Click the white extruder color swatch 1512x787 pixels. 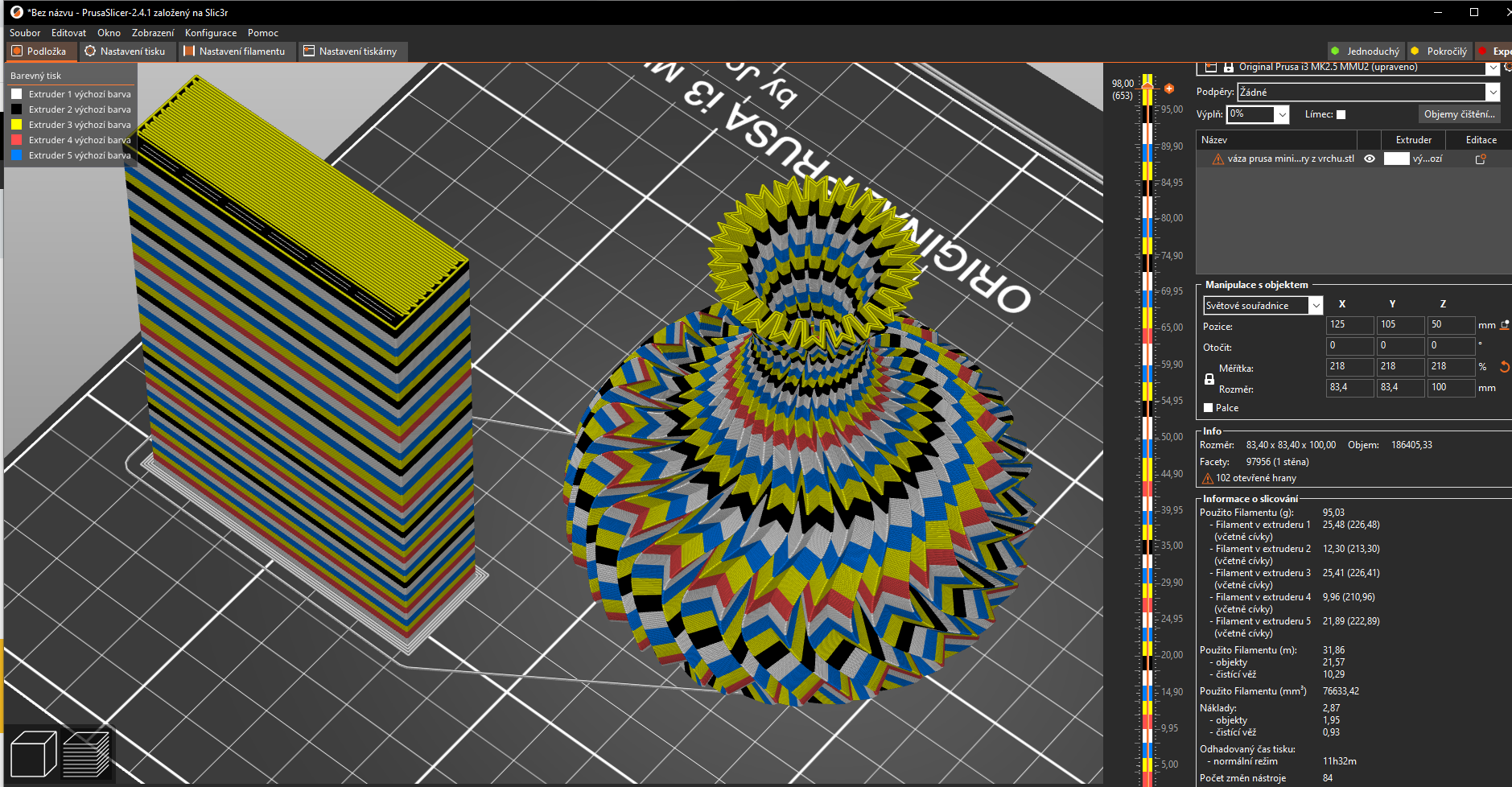pos(1396,159)
